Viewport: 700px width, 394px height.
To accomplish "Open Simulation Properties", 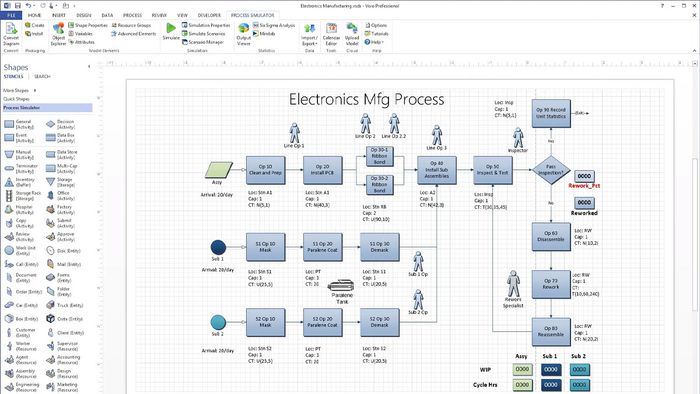I will pos(206,25).
